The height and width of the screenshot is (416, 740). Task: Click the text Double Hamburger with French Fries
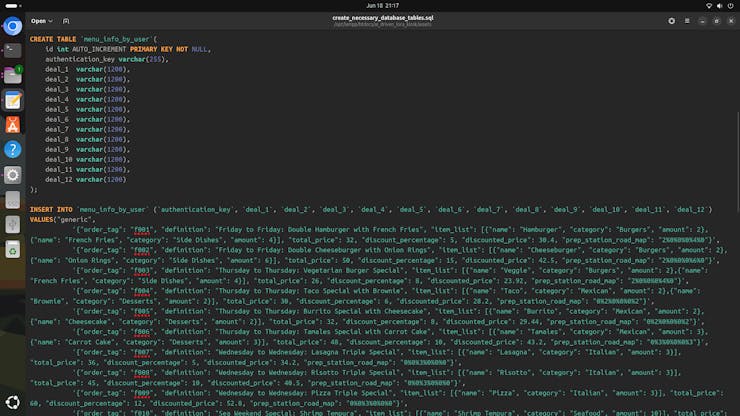click(354, 230)
